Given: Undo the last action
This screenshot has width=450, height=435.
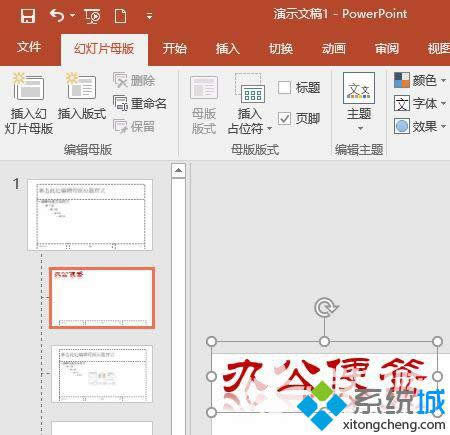Looking at the screenshot, I should click(57, 16).
